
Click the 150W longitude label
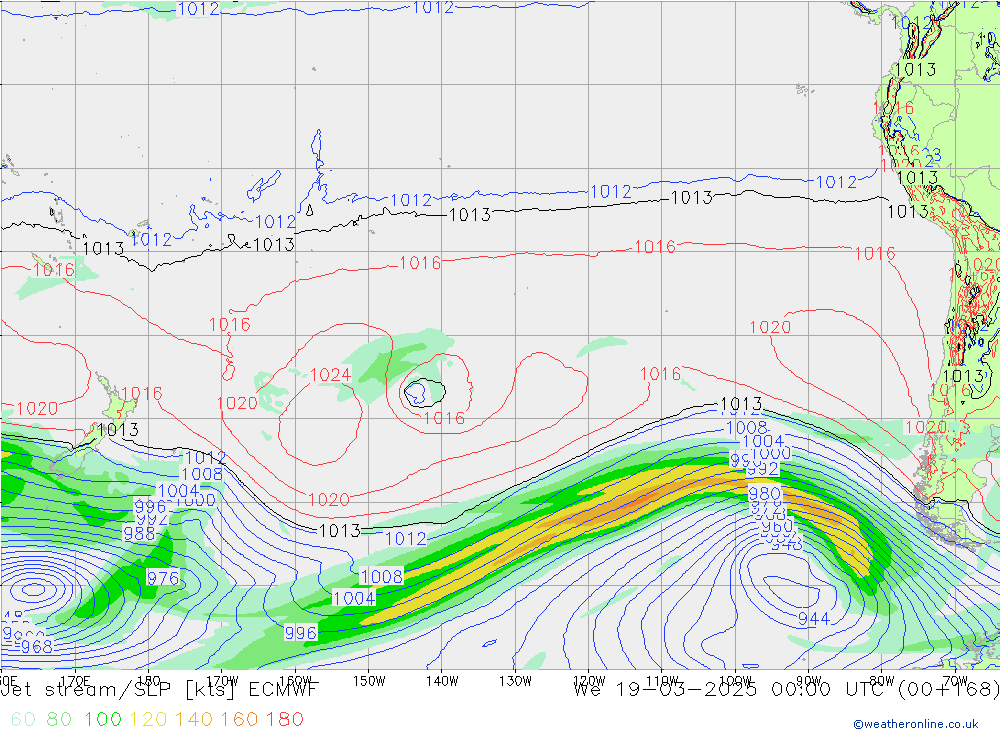pos(369,681)
